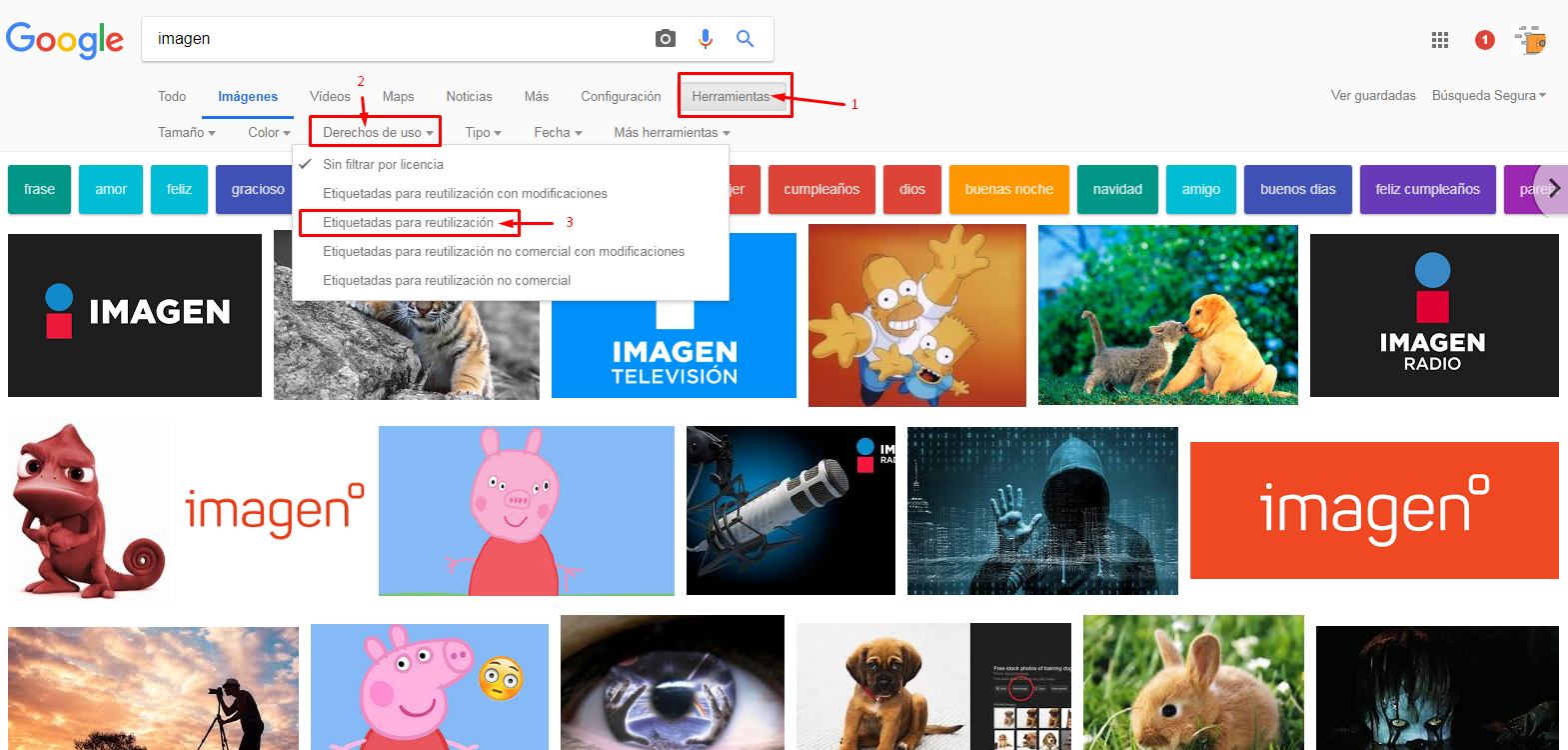Open the rabbit on grass image
The height and width of the screenshot is (750, 1568).
pos(1193,682)
